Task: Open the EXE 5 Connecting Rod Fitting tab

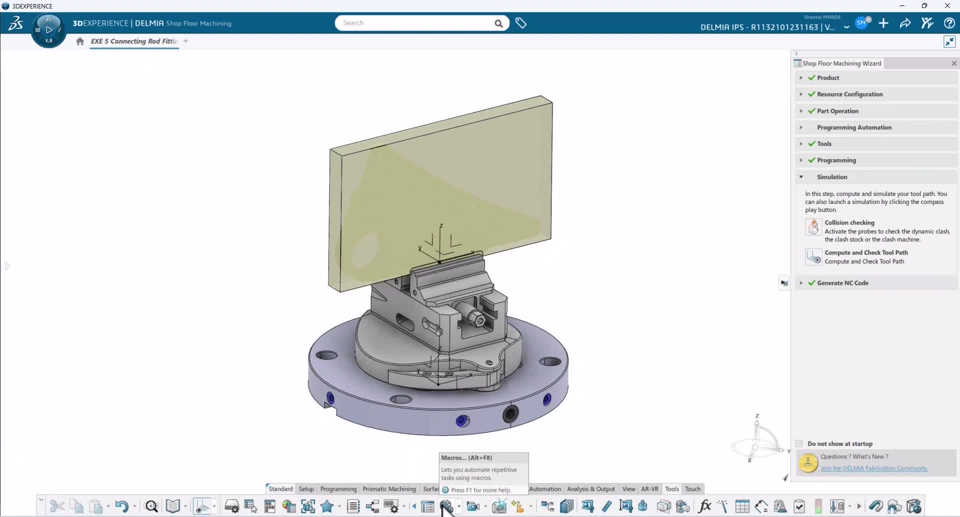Action: click(134, 41)
